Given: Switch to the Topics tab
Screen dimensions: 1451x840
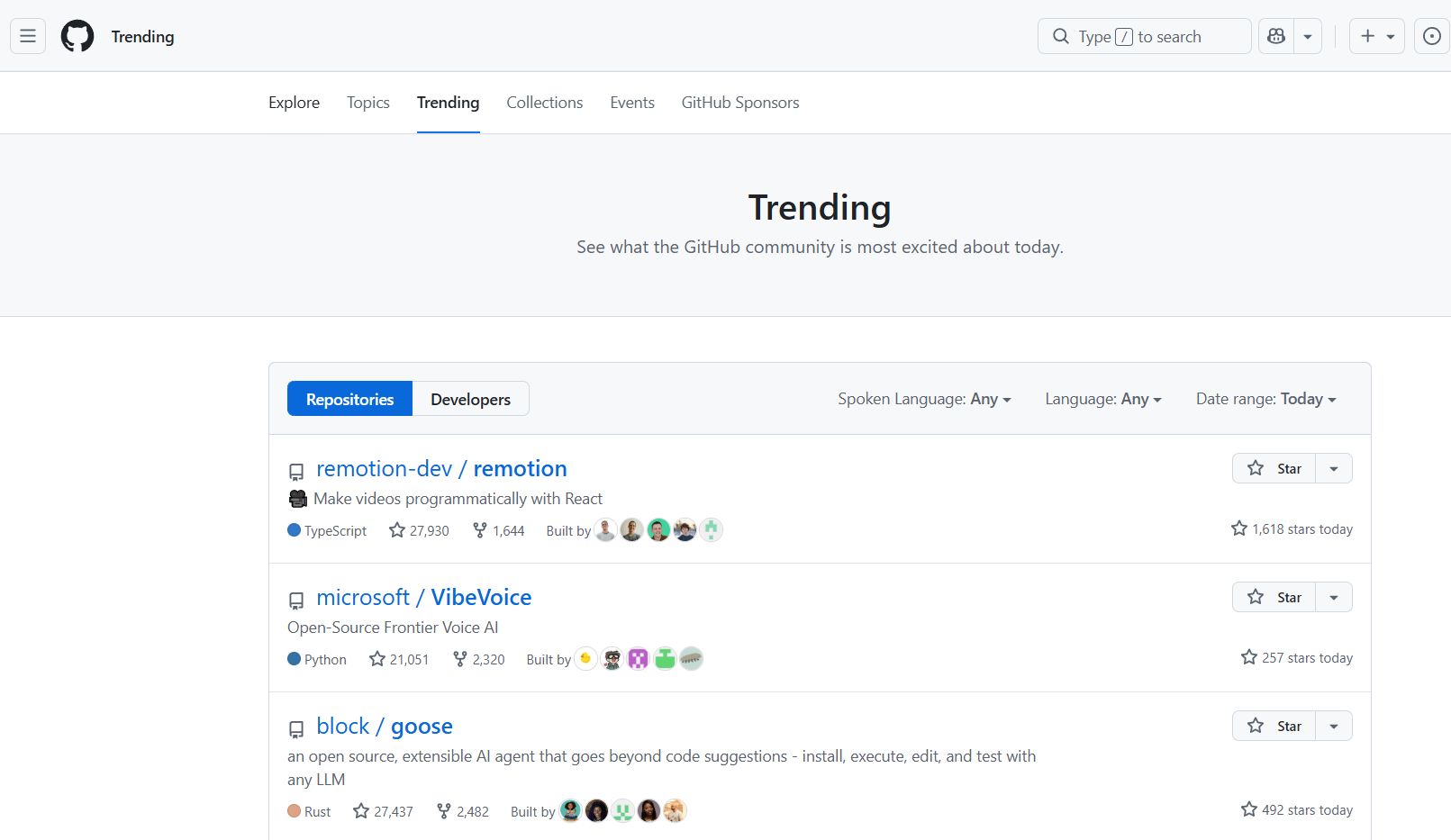Looking at the screenshot, I should point(368,103).
